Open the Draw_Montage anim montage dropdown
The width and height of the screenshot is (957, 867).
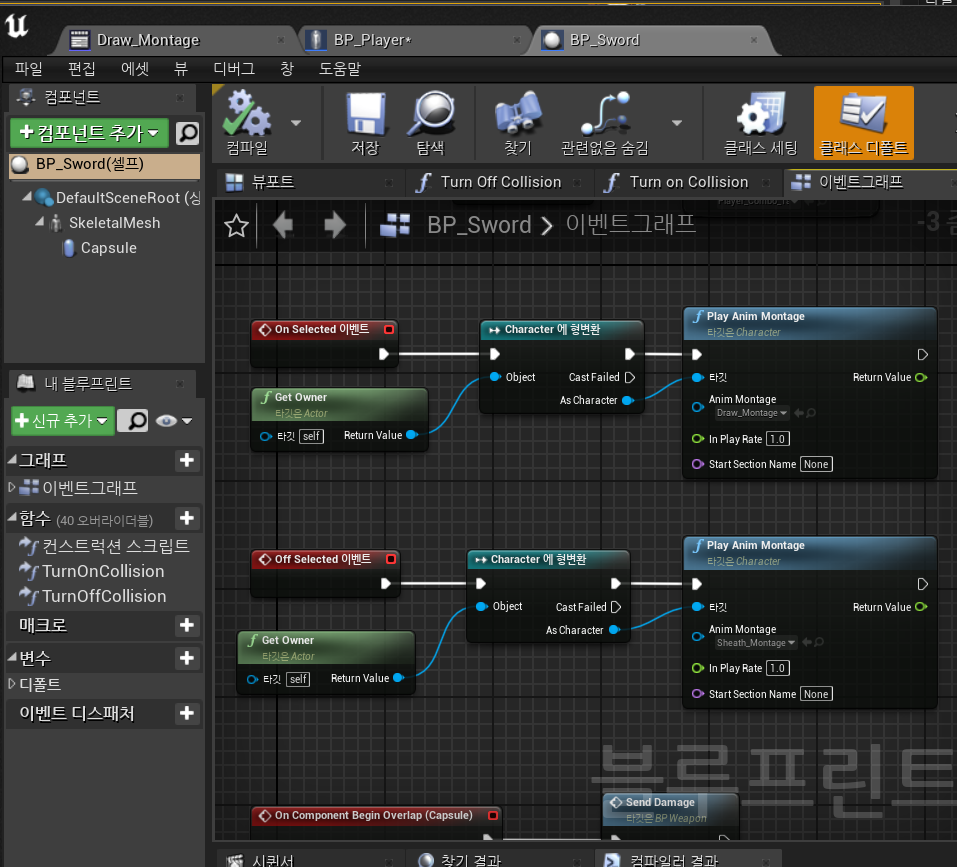[x=752, y=413]
